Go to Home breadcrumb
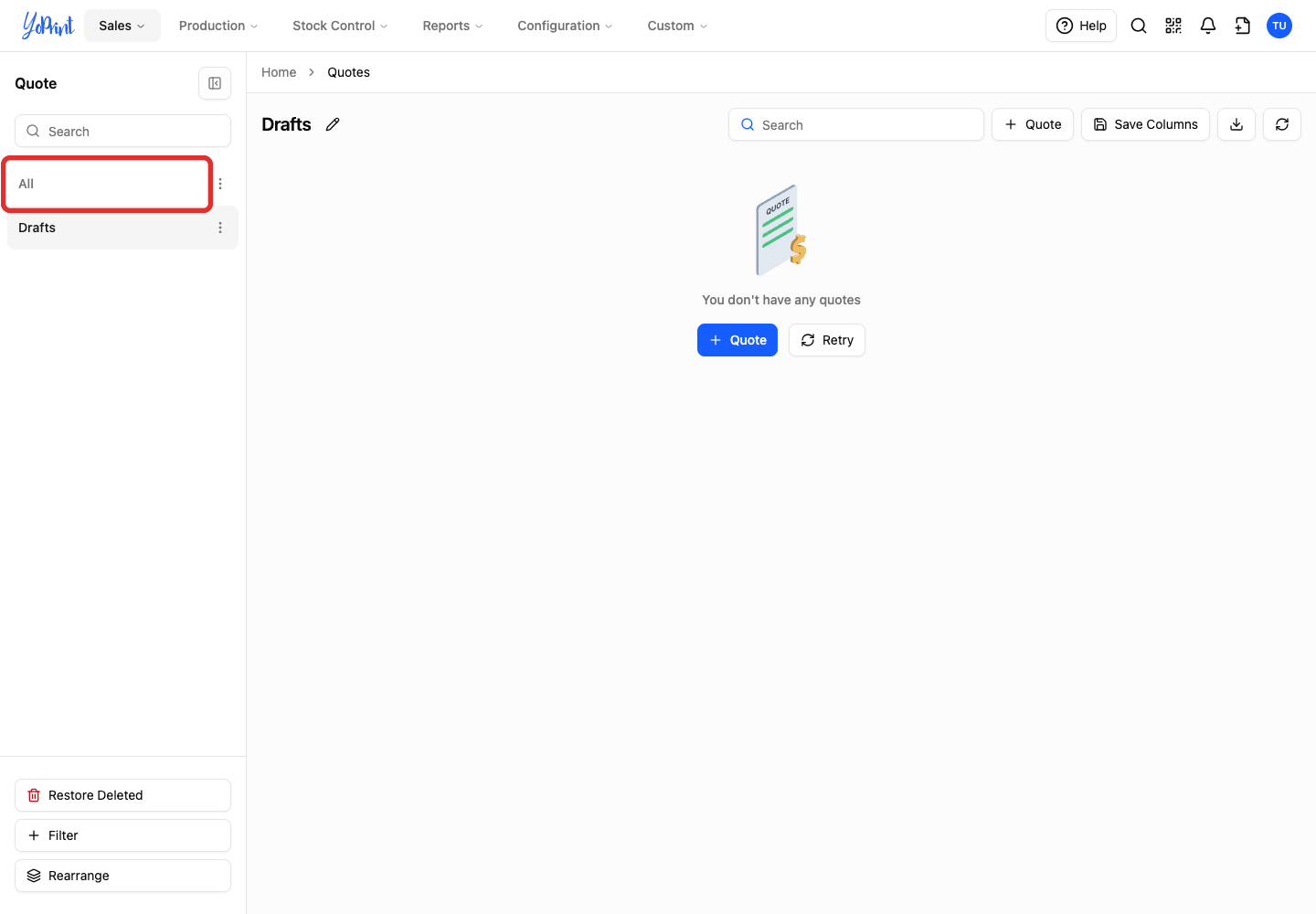The height and width of the screenshot is (914, 1316). [x=279, y=72]
